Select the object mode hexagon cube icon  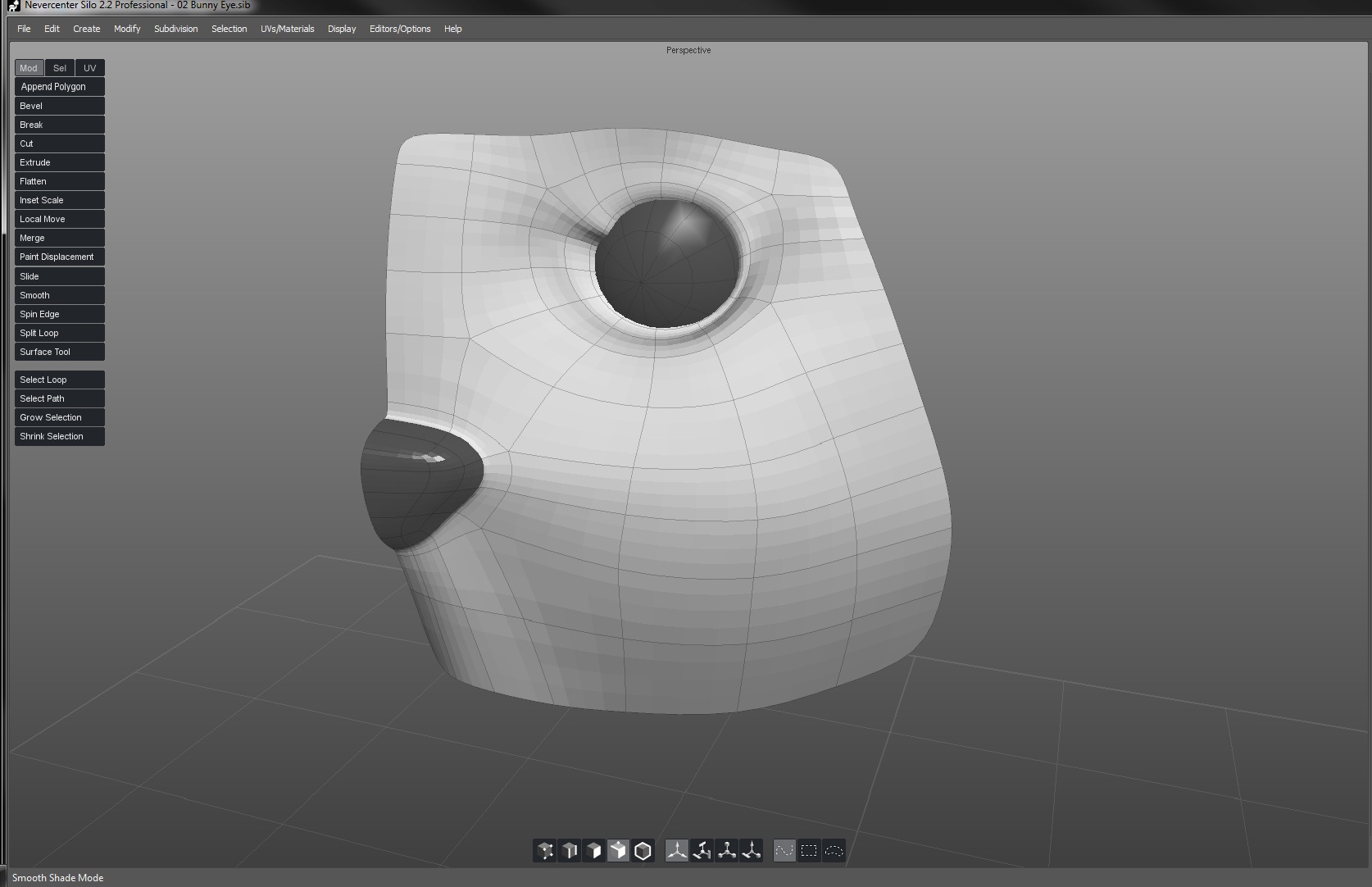click(643, 851)
